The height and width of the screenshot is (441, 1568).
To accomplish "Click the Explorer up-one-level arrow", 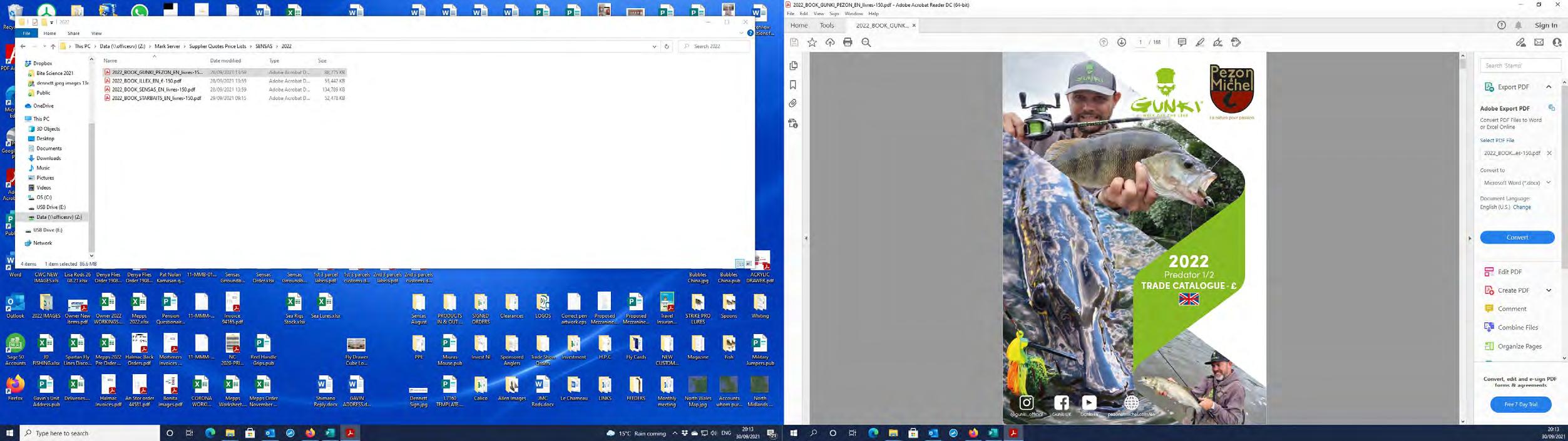I will click(x=53, y=46).
